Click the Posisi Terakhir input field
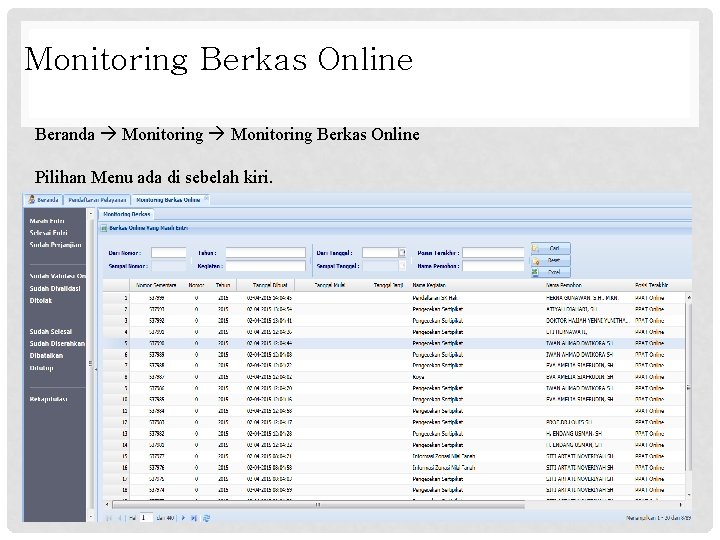Image resolution: width=720 pixels, height=540 pixels. click(493, 253)
